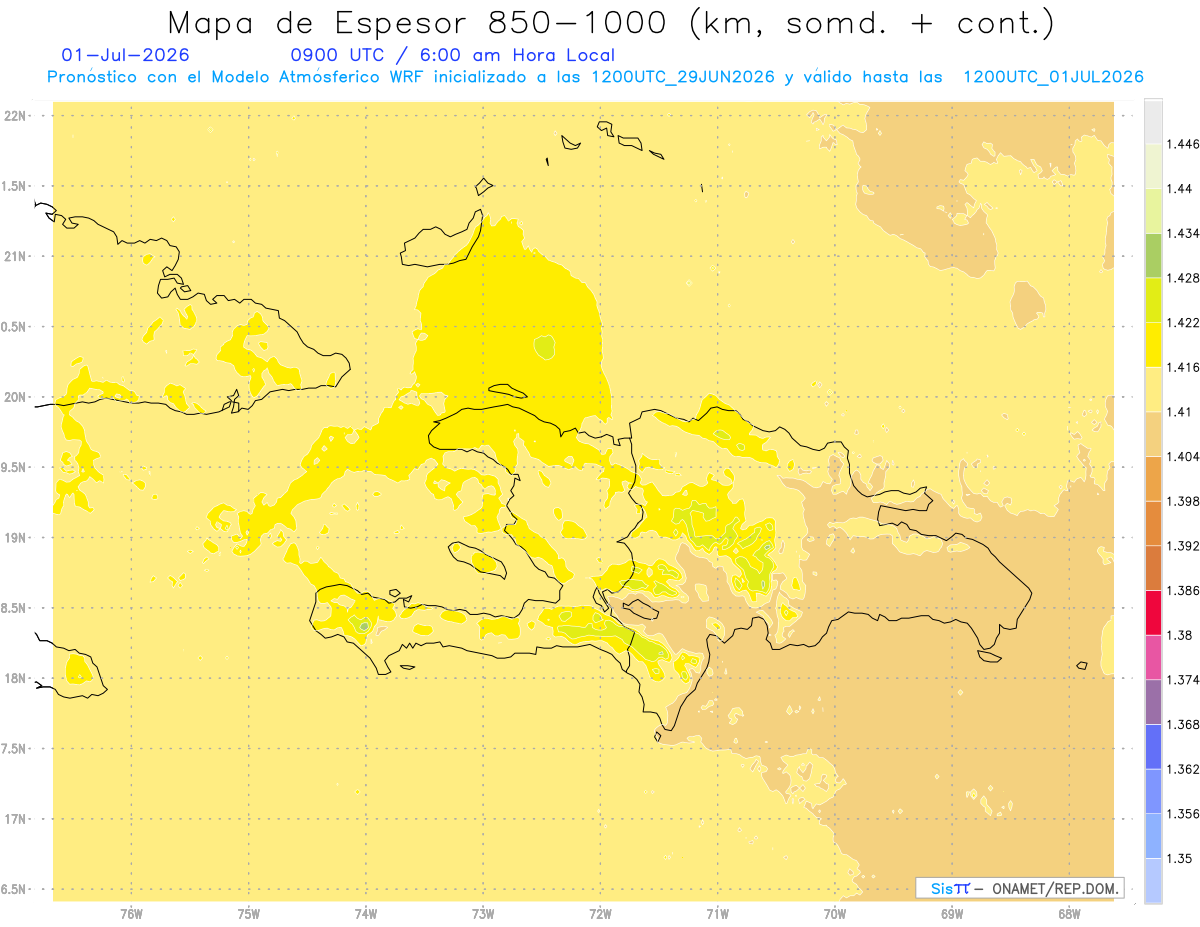This screenshot has width=1200, height=927.
Task: Click the '1.422' colorbar value
Action: 1183,323
